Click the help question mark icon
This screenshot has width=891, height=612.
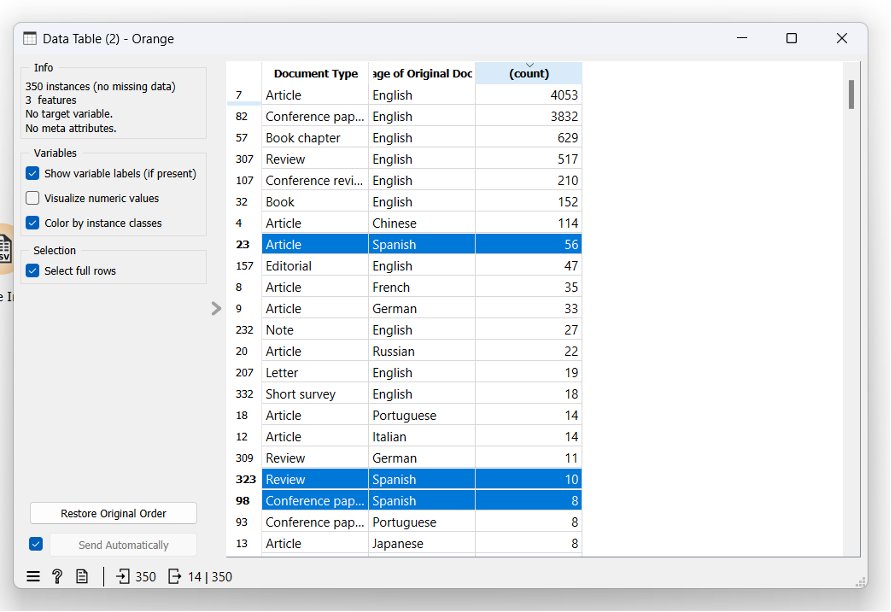click(x=57, y=576)
